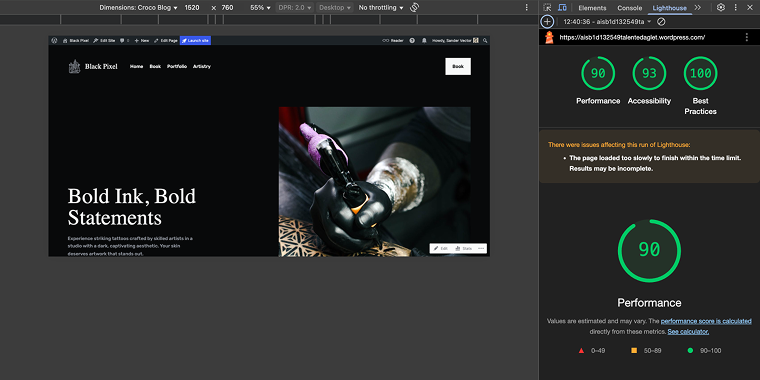
Task: Open device toolbar more options menu
Action: pyautogui.click(x=527, y=8)
